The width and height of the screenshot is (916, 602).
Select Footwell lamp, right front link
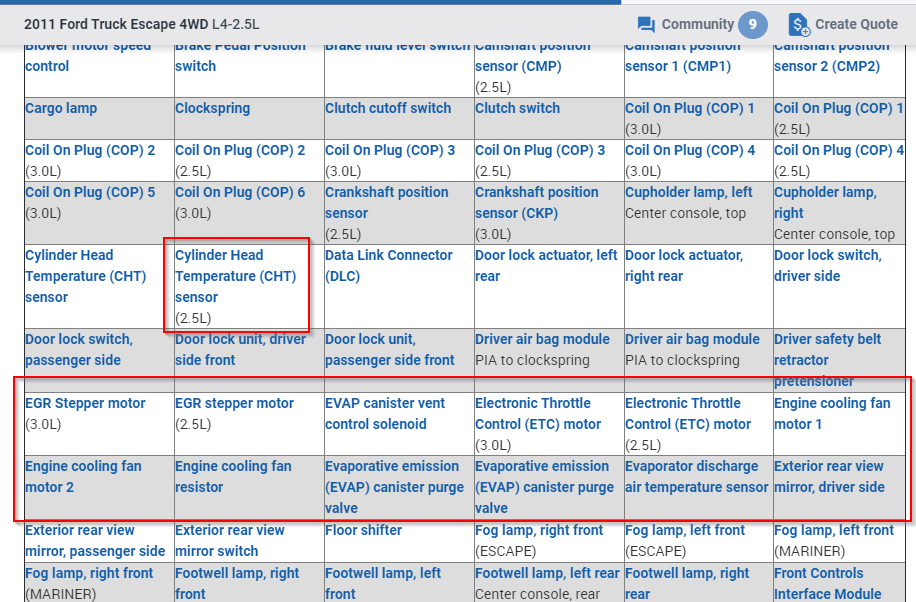point(237,583)
